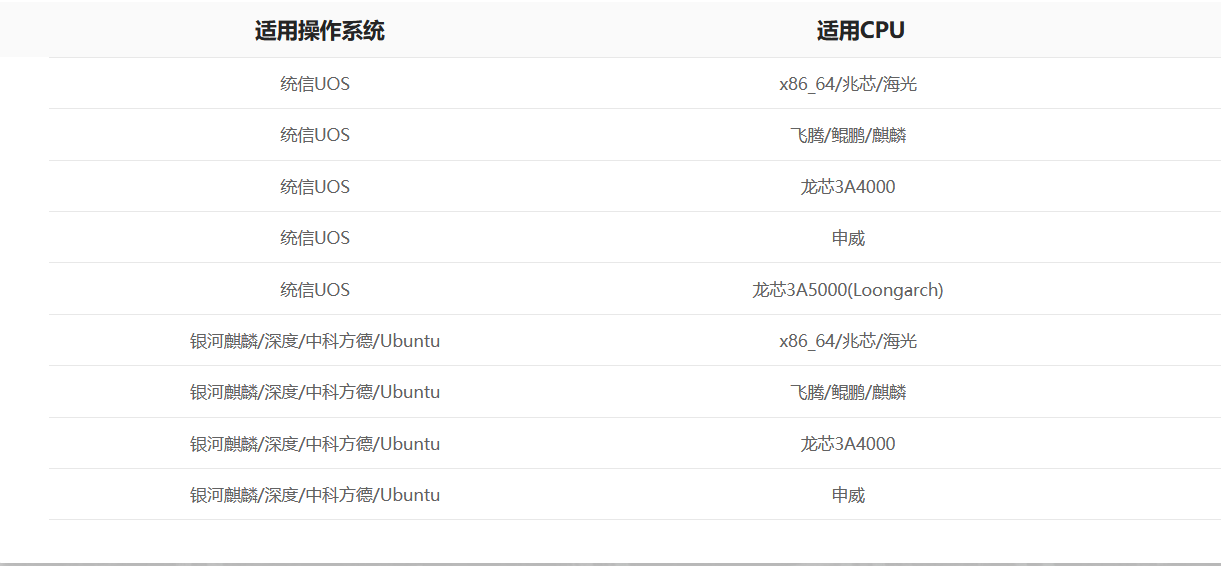Select 统信UOS cell beside x86_64/兆芯/海光

(x=315, y=84)
